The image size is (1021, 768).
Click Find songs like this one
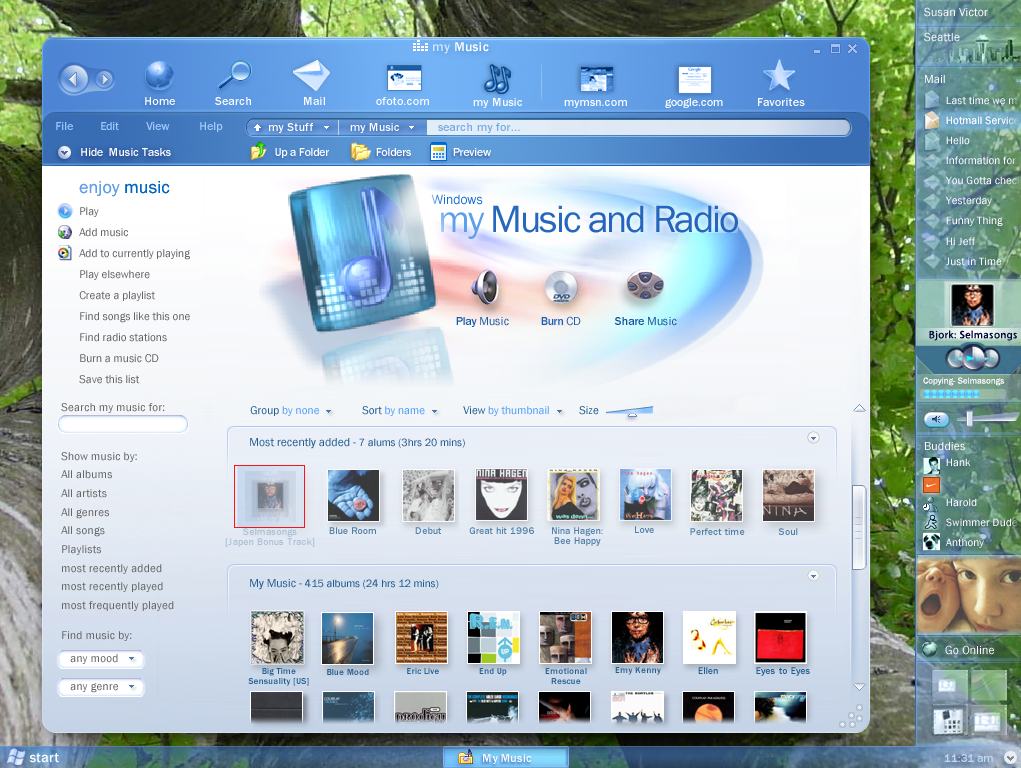[135, 317]
